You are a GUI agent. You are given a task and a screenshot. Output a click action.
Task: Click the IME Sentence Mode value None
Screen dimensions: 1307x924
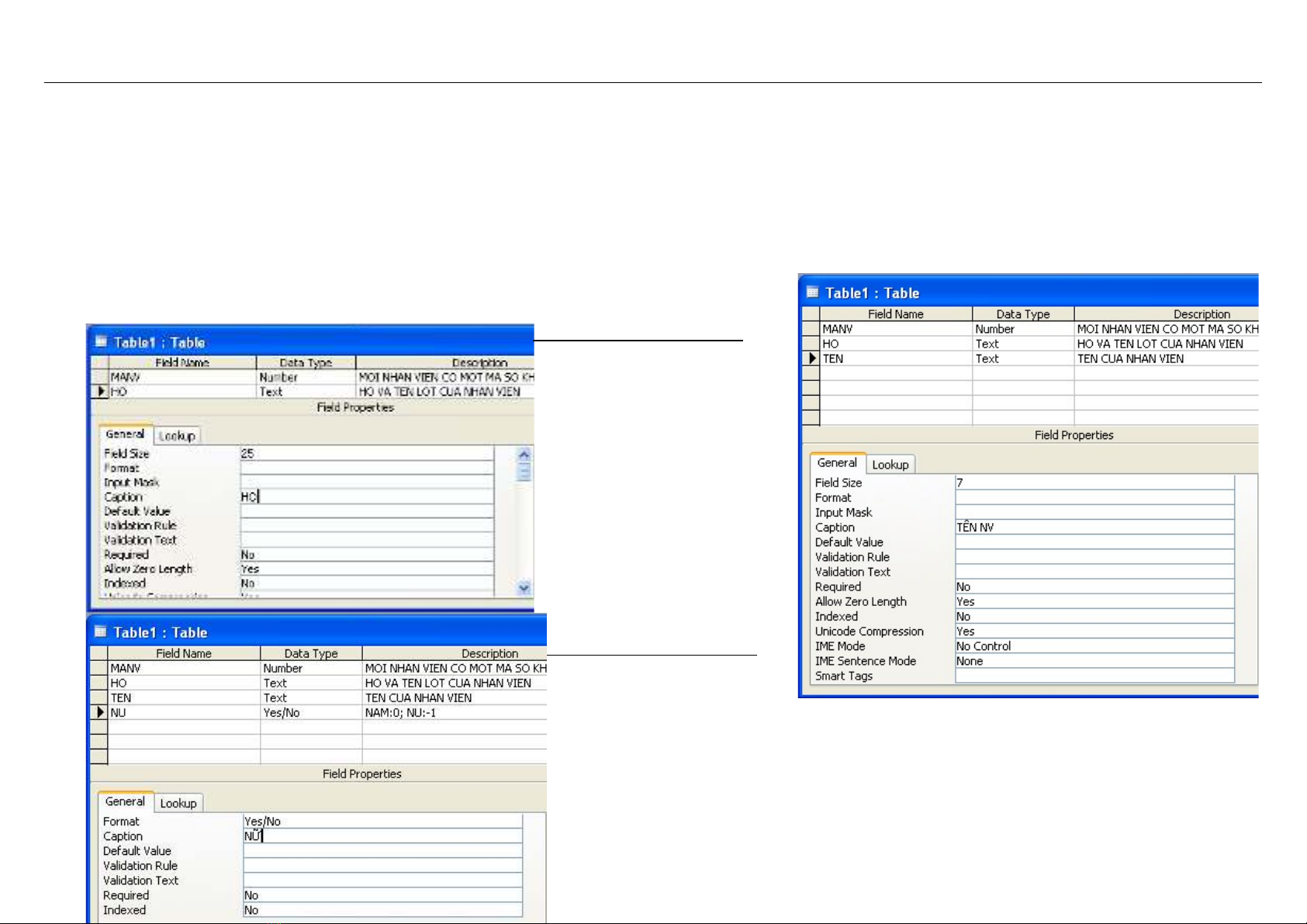coord(1094,661)
